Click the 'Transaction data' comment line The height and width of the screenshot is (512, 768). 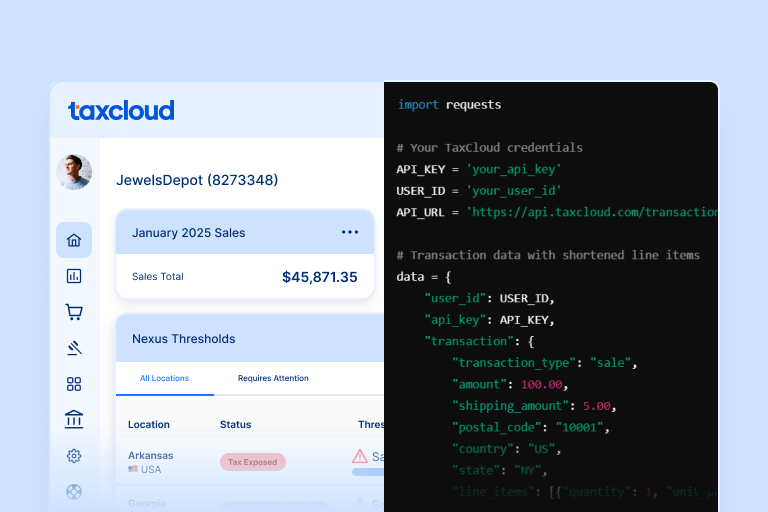point(548,255)
